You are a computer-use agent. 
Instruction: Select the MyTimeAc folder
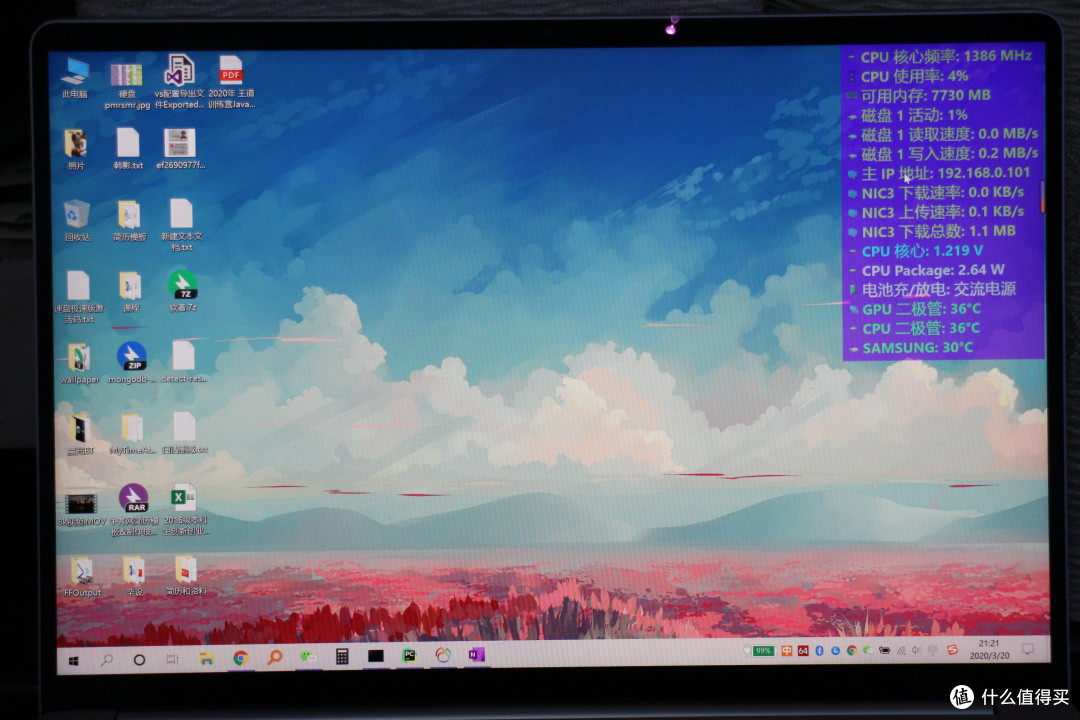point(132,434)
